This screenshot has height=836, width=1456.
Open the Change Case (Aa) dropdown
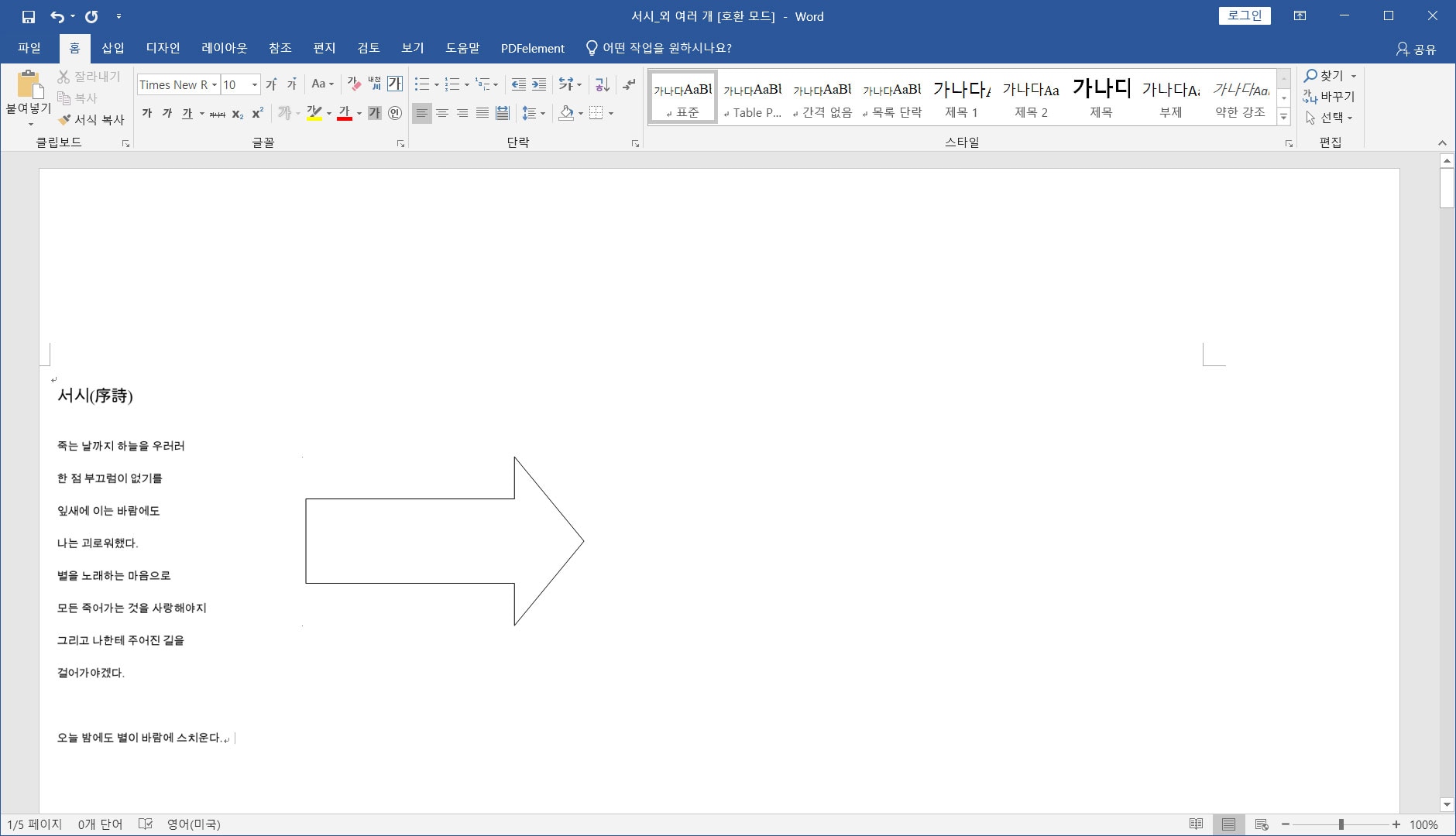(322, 84)
